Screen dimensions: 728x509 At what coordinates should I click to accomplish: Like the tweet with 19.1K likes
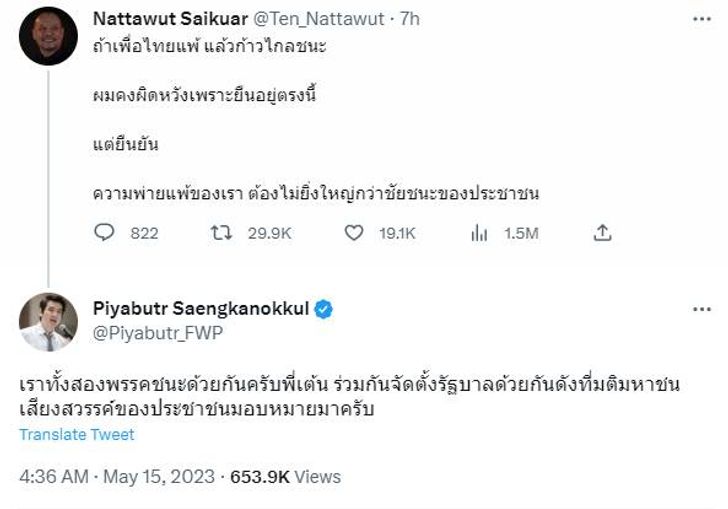(x=353, y=233)
